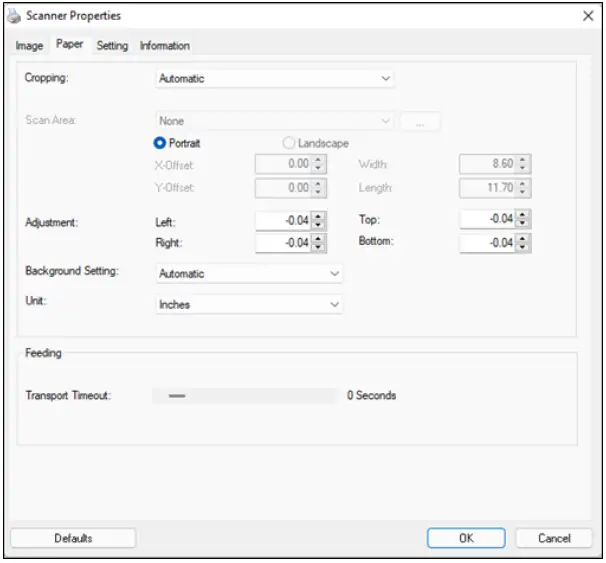The width and height of the screenshot is (606, 563).
Task: Click the scanner icon in title bar
Action: coord(14,16)
